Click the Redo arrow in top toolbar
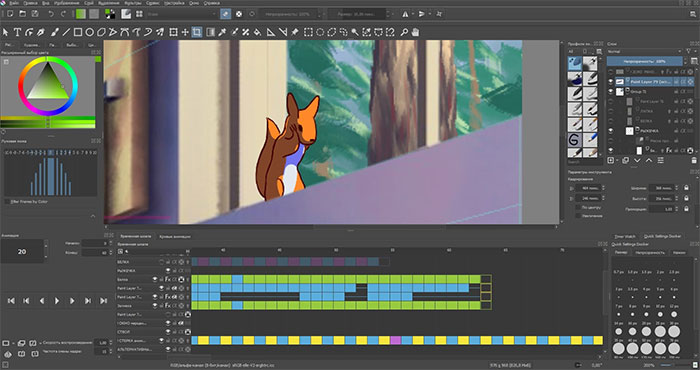Image resolution: width=700 pixels, height=370 pixels. coord(63,14)
